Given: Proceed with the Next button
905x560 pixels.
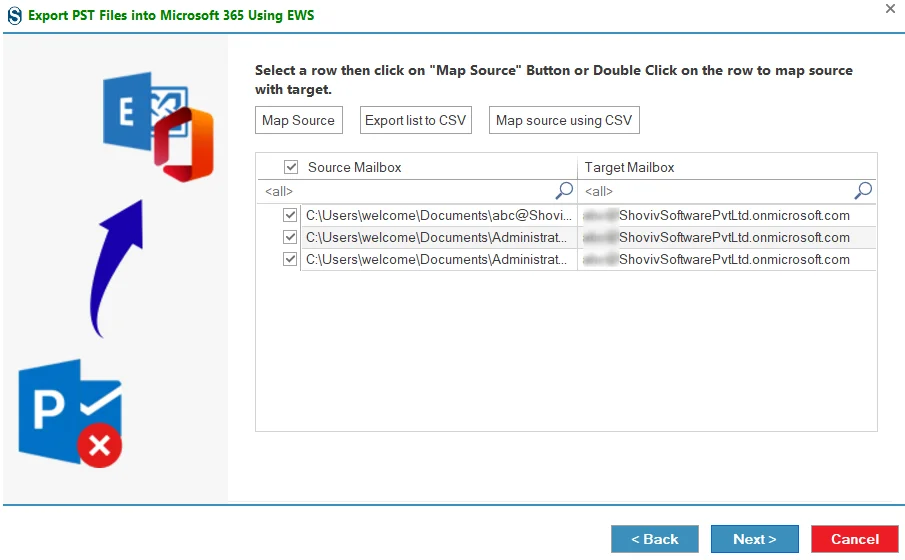Looking at the screenshot, I should (754, 539).
